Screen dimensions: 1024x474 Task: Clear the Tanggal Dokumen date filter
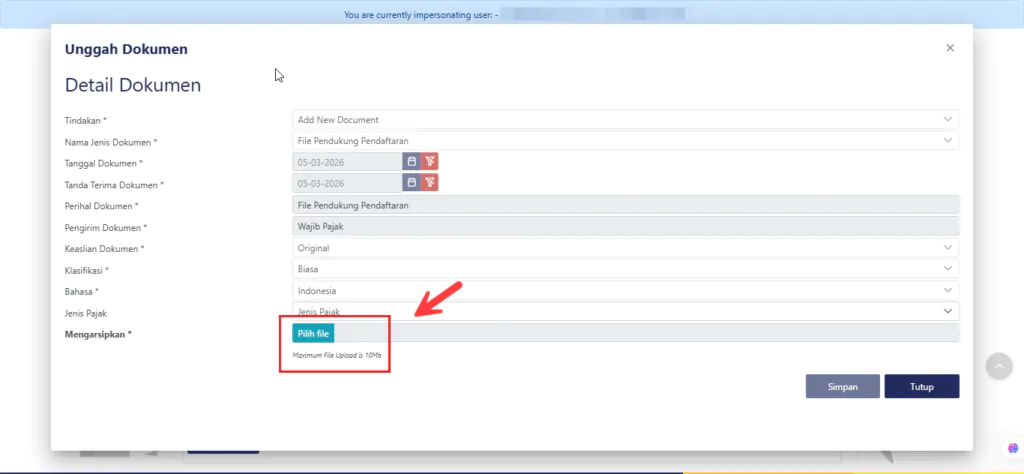pyautogui.click(x=429, y=161)
